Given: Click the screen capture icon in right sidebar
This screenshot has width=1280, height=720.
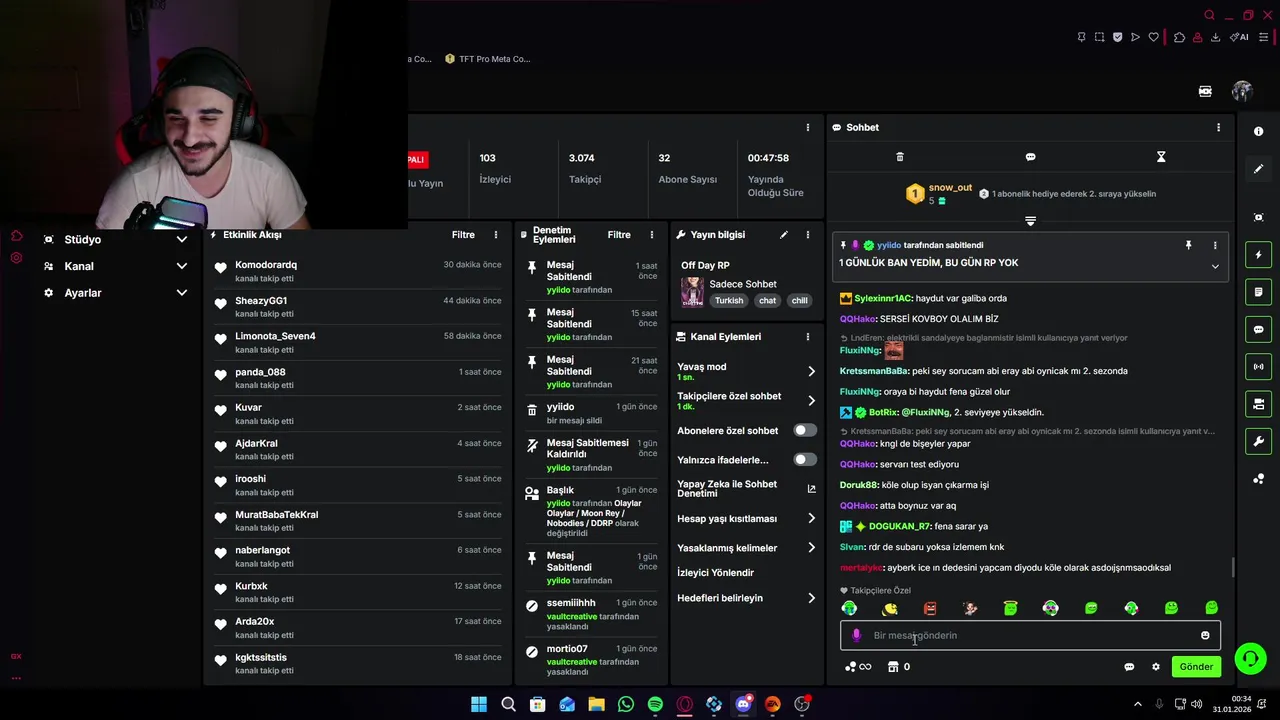Looking at the screenshot, I should click(x=1258, y=217).
